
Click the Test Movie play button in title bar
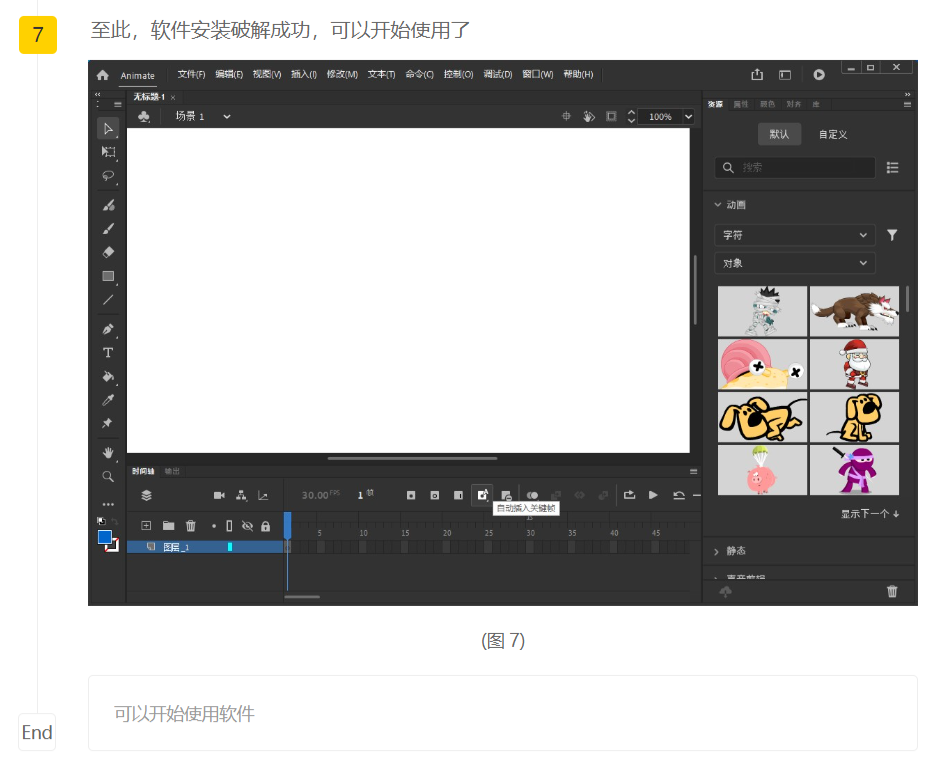[x=818, y=75]
